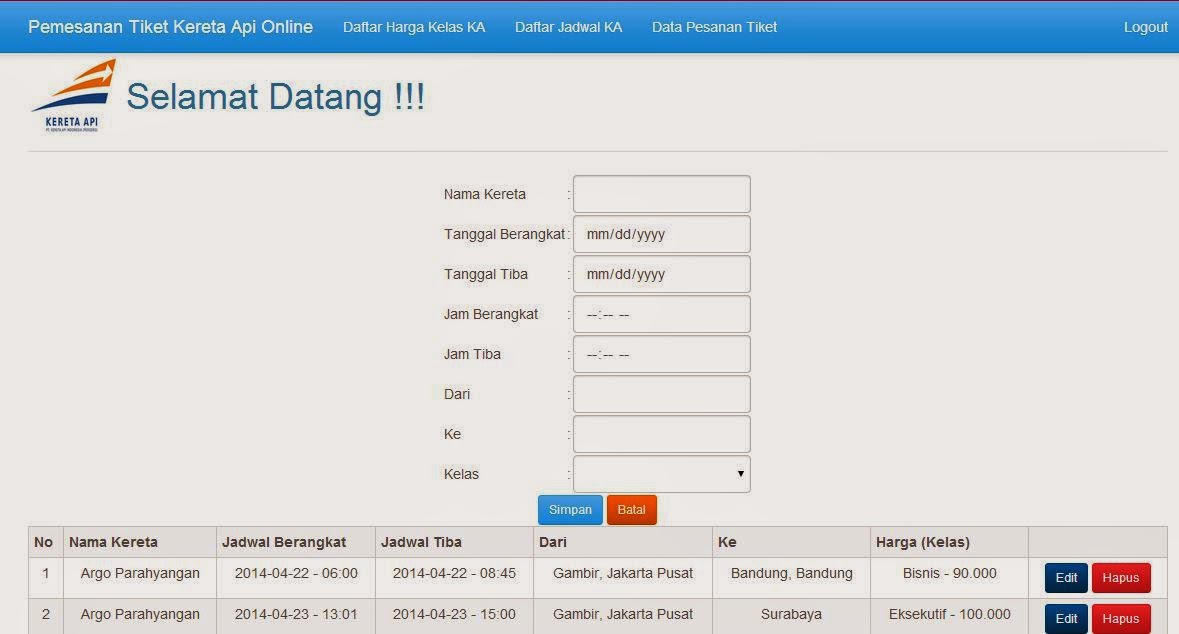
Task: Click the Logout link
Action: (1144, 27)
